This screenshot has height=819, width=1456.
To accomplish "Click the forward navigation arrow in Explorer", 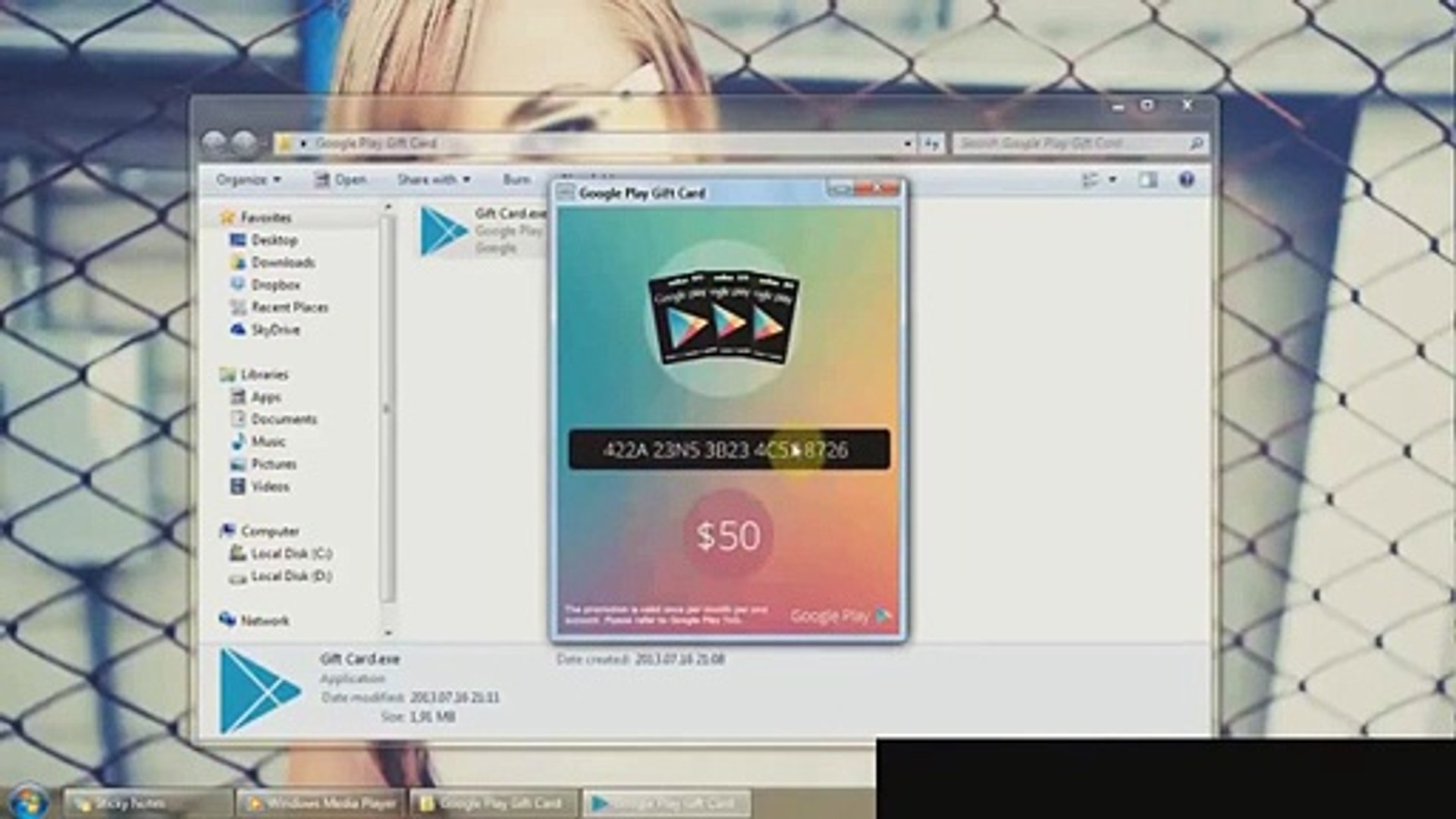I will click(244, 142).
